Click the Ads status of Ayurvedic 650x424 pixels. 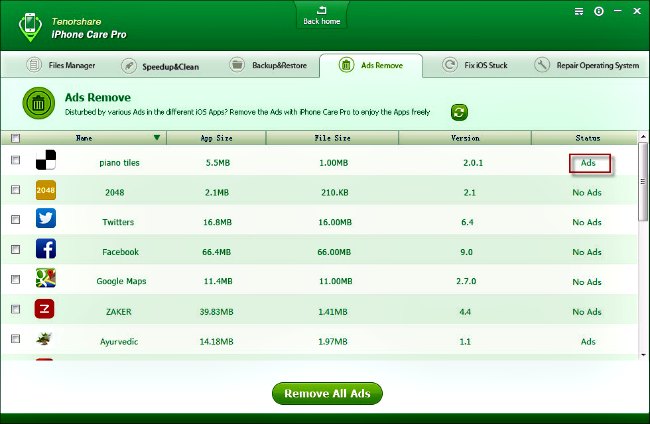coord(588,342)
